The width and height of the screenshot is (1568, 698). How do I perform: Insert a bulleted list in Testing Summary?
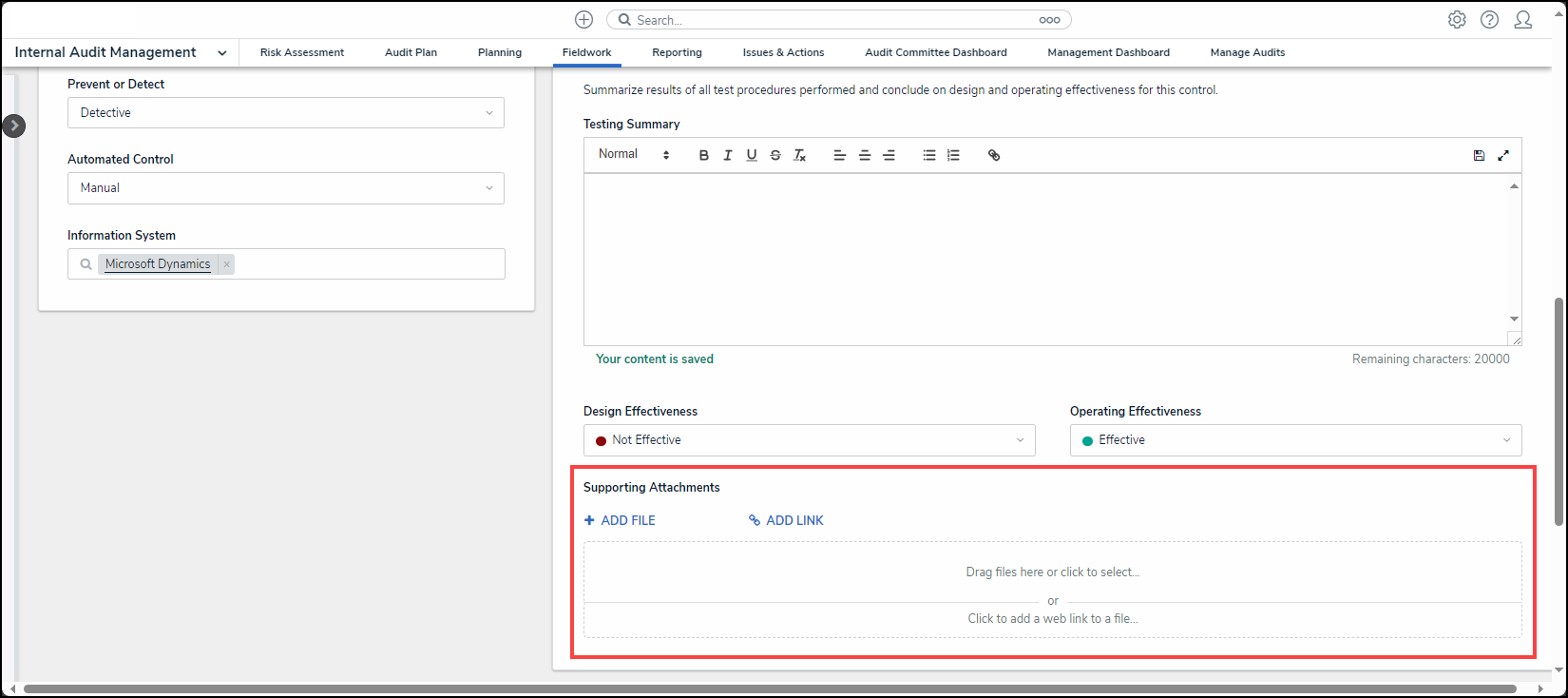click(x=929, y=155)
